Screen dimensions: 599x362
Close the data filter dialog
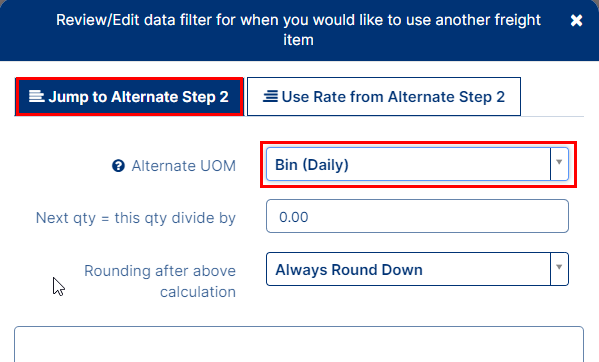[x=576, y=20]
